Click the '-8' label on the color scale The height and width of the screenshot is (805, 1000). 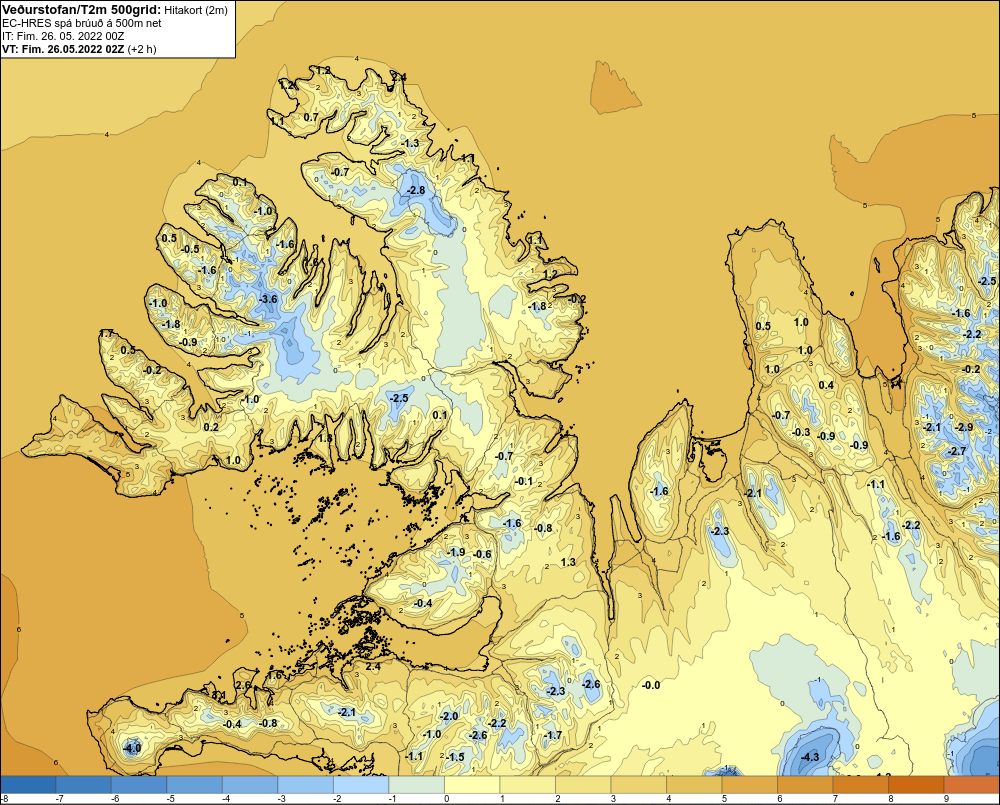(4, 799)
